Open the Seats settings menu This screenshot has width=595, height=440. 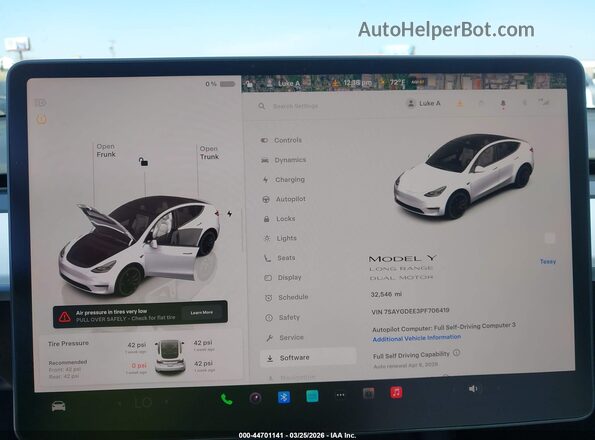point(280,258)
